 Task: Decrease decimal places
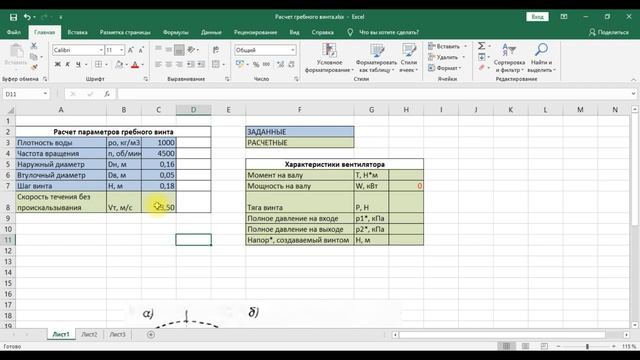point(291,64)
